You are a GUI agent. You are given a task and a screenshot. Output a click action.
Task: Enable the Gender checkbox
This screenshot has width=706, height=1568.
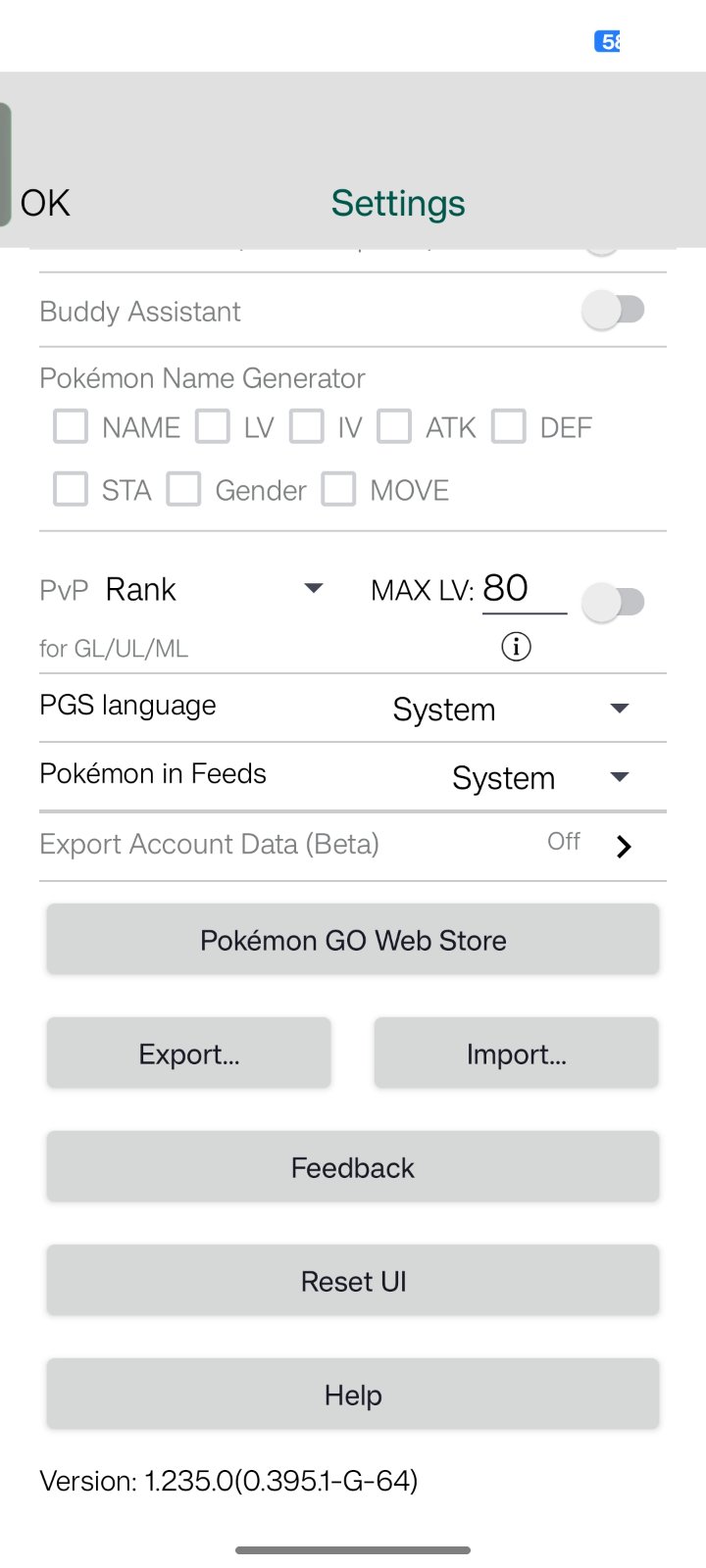[x=183, y=489]
